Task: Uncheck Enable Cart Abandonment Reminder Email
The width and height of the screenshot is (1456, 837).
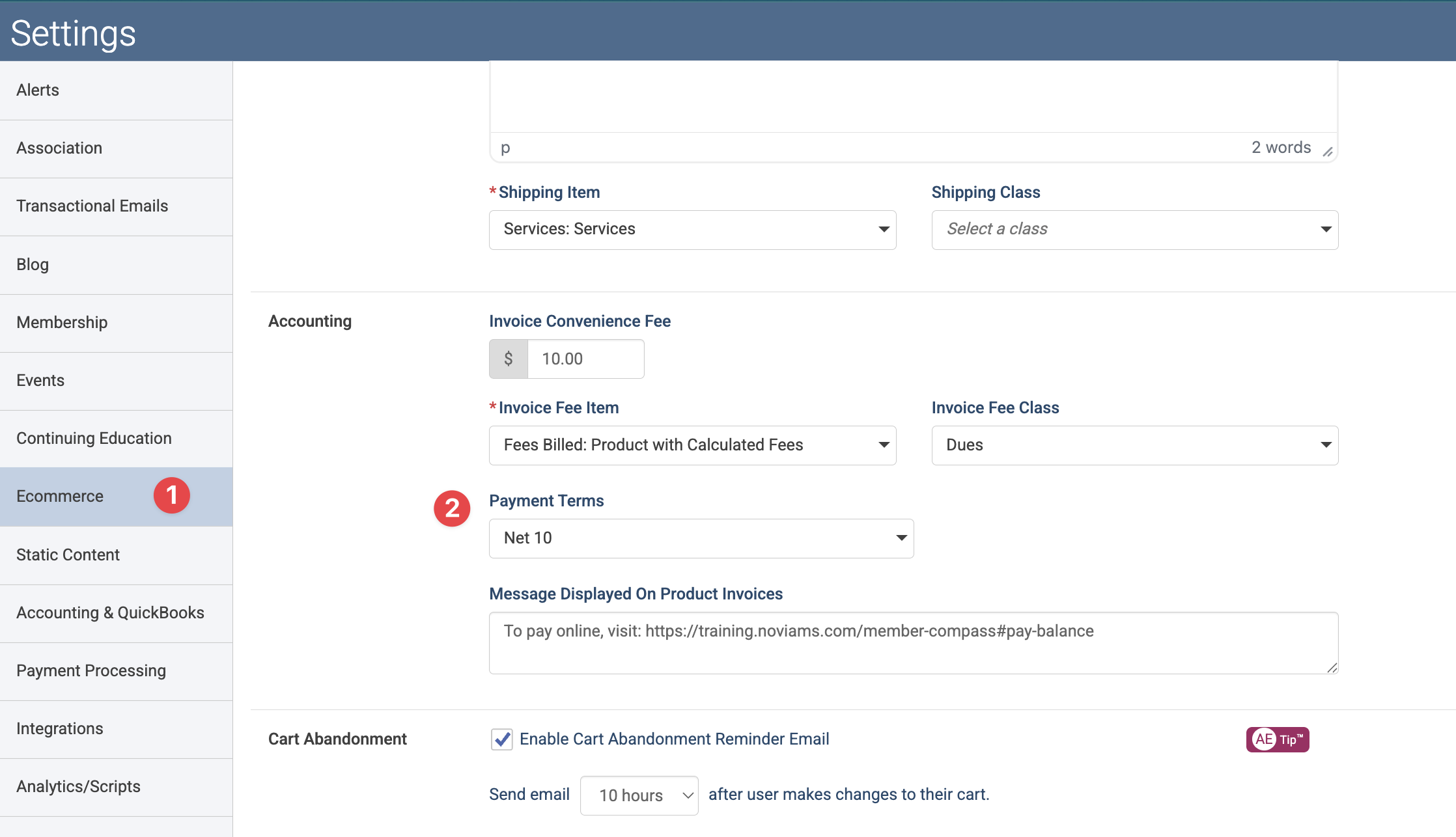Action: [x=501, y=739]
